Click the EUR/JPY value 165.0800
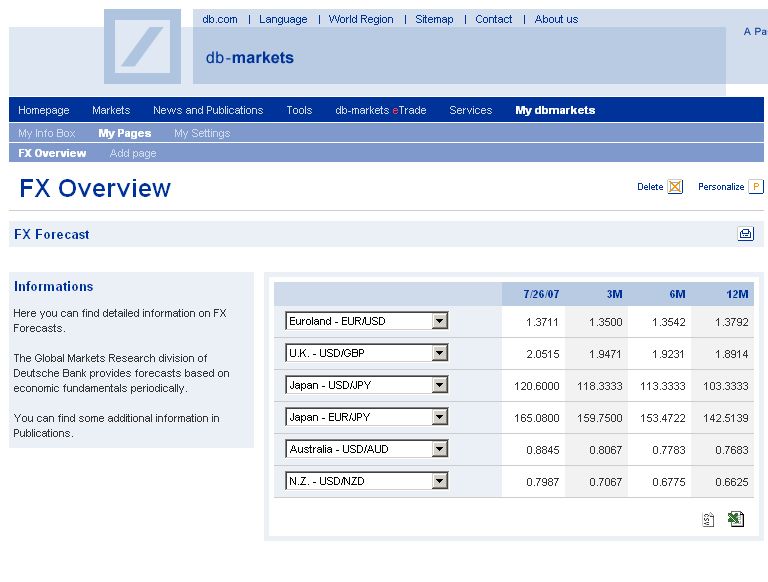This screenshot has width=768, height=582. [537, 418]
